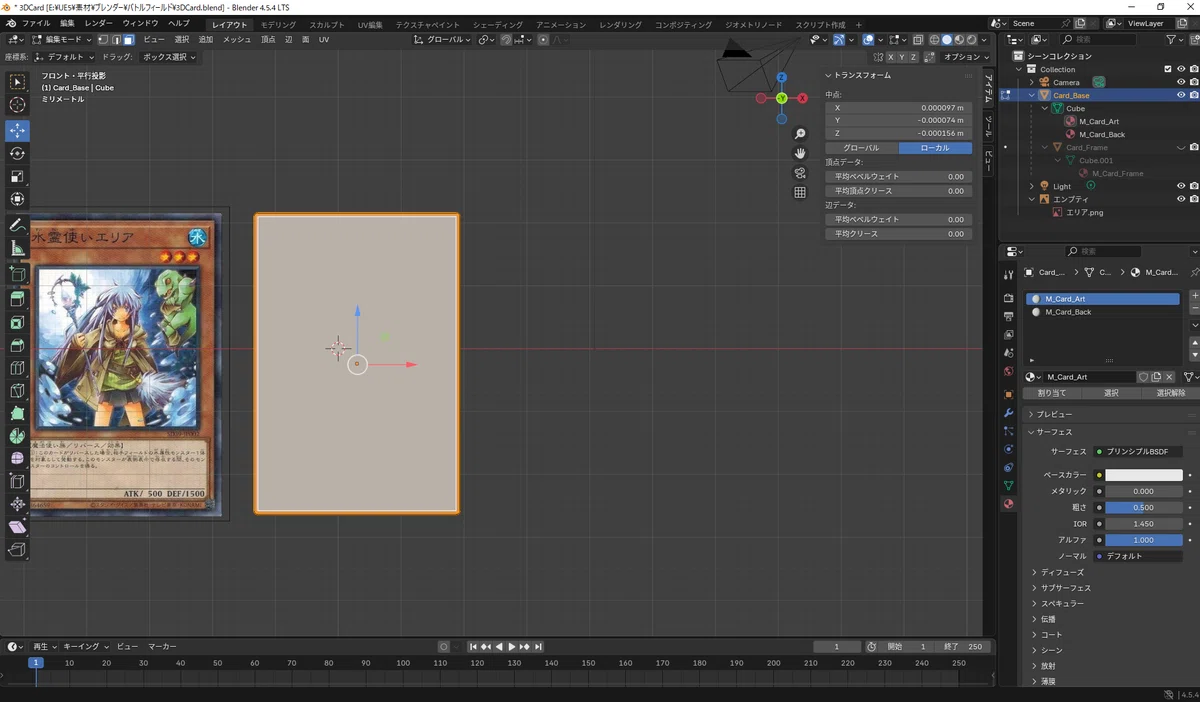
Task: Switch to the UV Editing workspace tab
Action: (x=370, y=24)
